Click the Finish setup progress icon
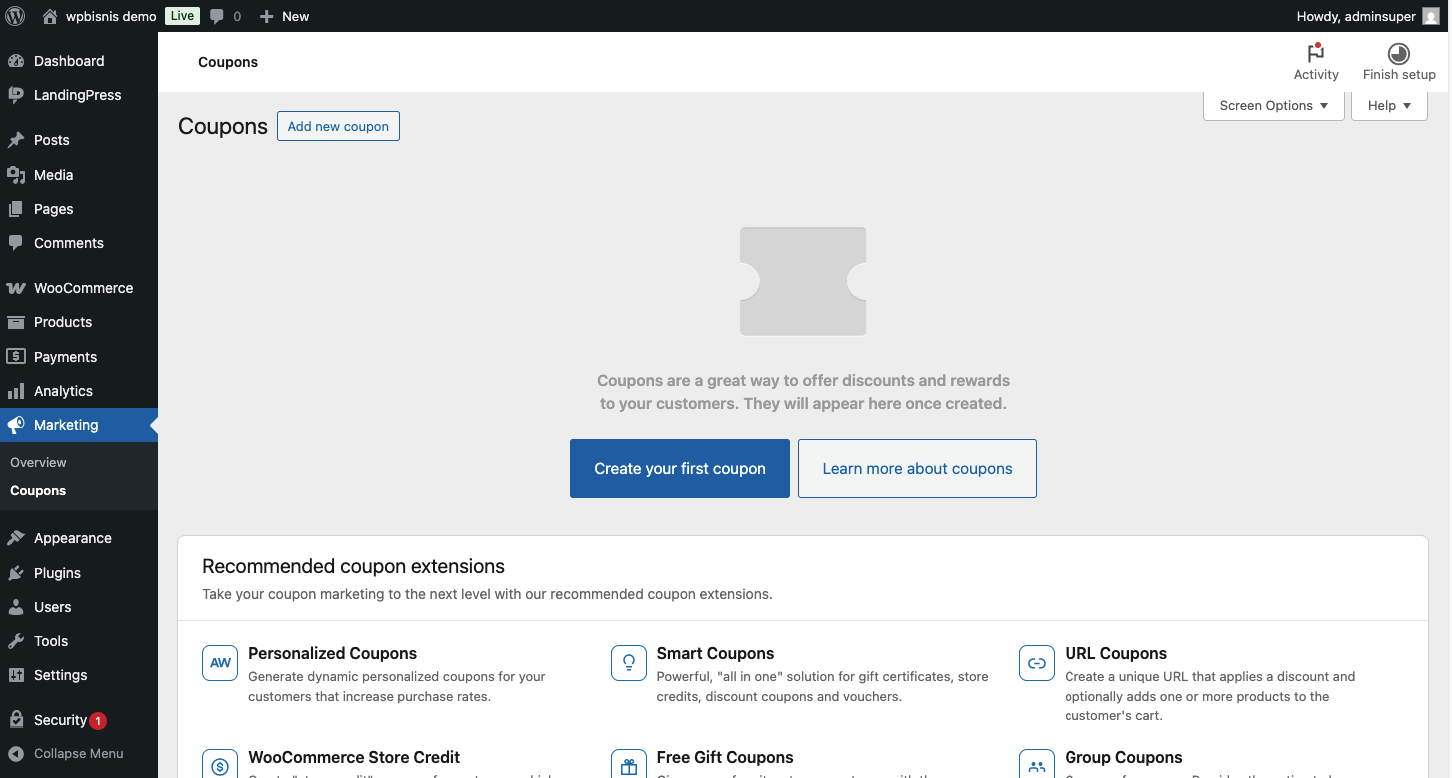 click(x=1398, y=53)
